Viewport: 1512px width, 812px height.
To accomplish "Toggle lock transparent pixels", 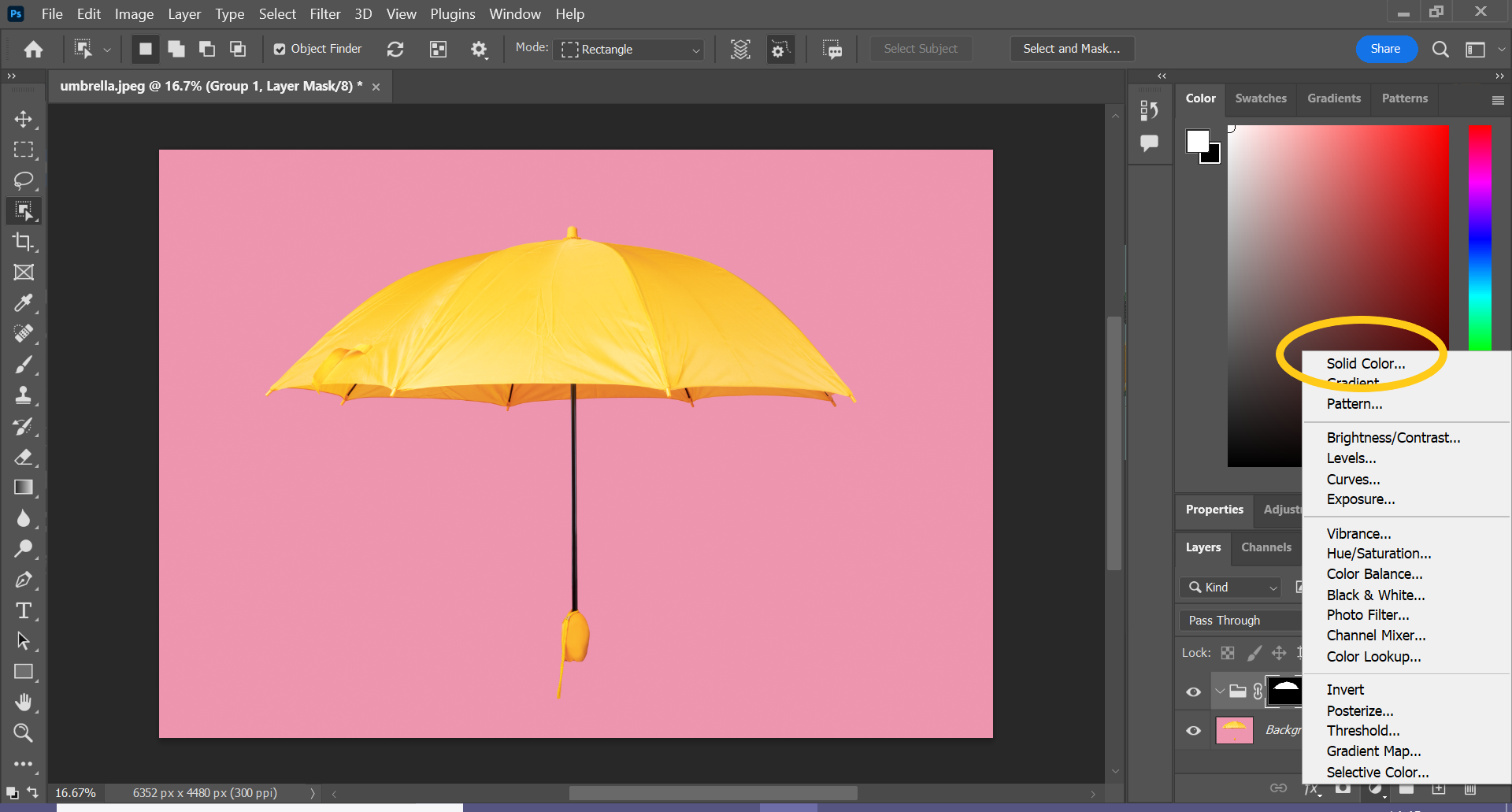I will 1228,652.
